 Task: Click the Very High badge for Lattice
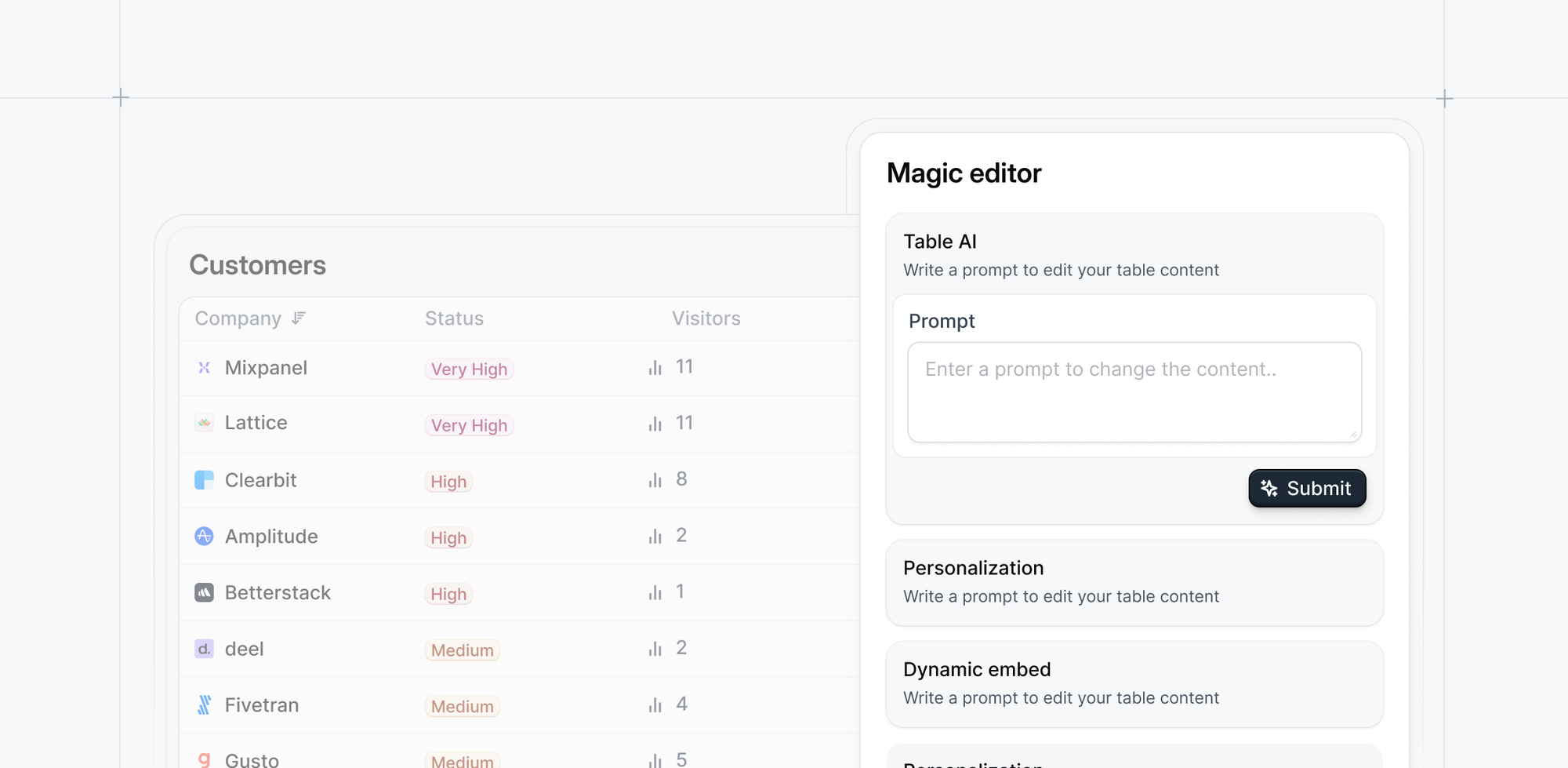(469, 425)
